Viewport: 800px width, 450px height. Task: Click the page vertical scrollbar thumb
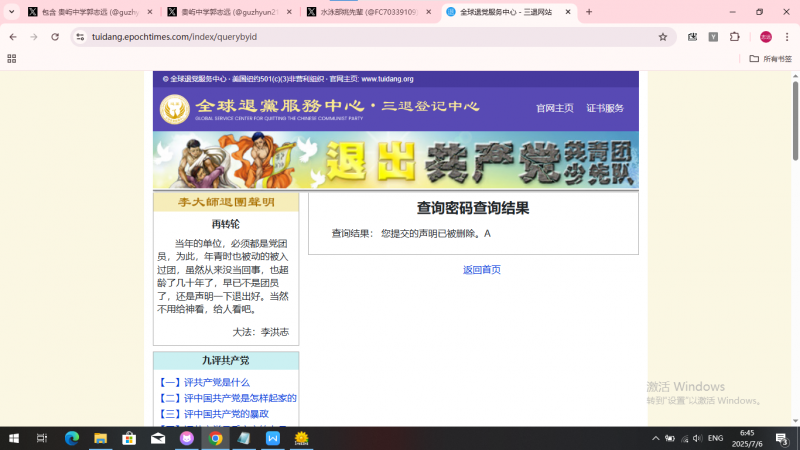tap(795, 121)
